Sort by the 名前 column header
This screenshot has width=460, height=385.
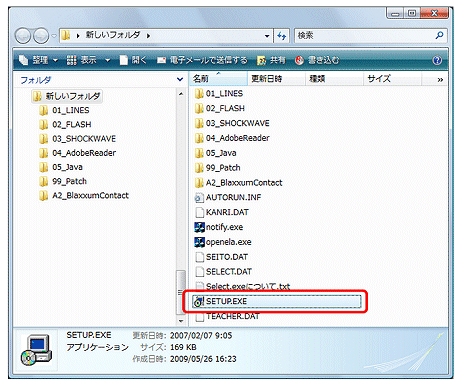[218, 79]
